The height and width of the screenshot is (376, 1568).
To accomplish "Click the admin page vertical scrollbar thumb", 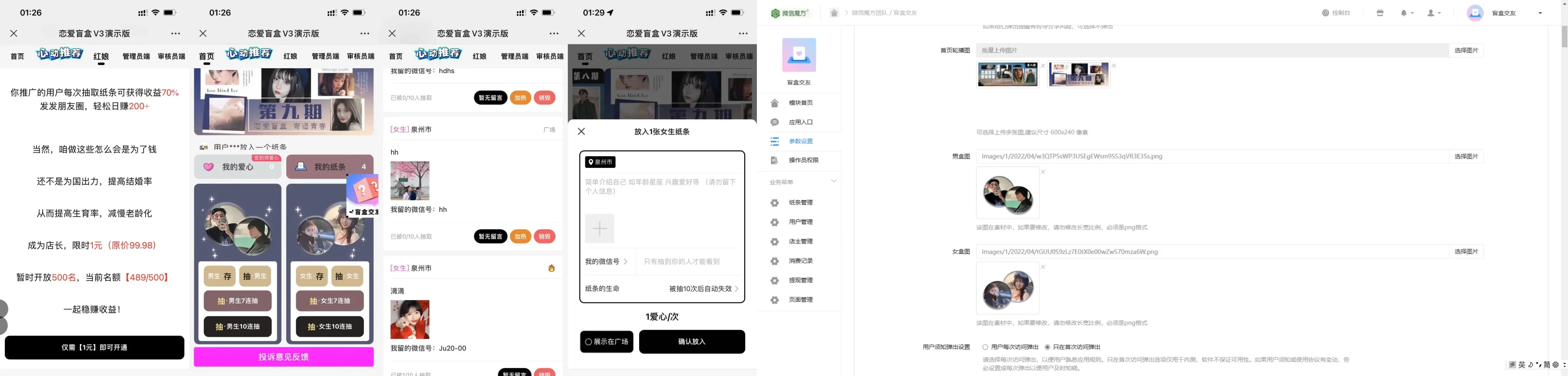I will tap(1564, 37).
